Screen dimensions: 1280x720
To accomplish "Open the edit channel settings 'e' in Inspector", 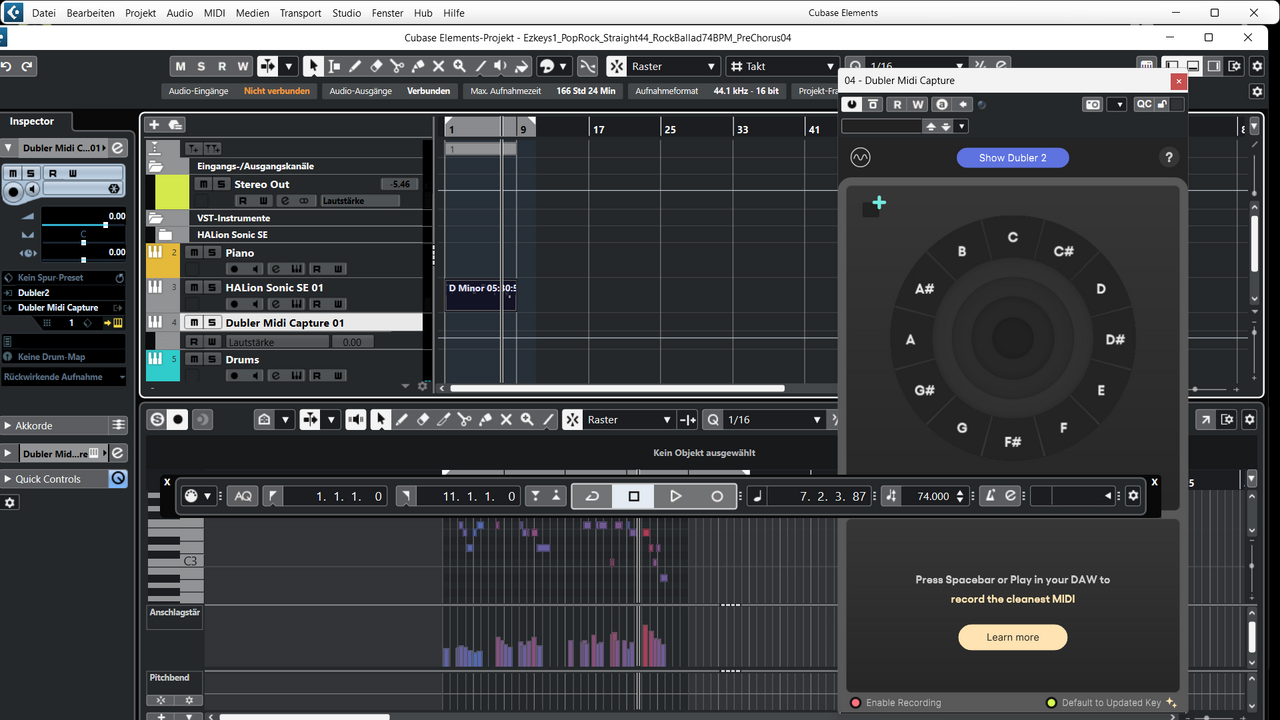I will [x=117, y=148].
